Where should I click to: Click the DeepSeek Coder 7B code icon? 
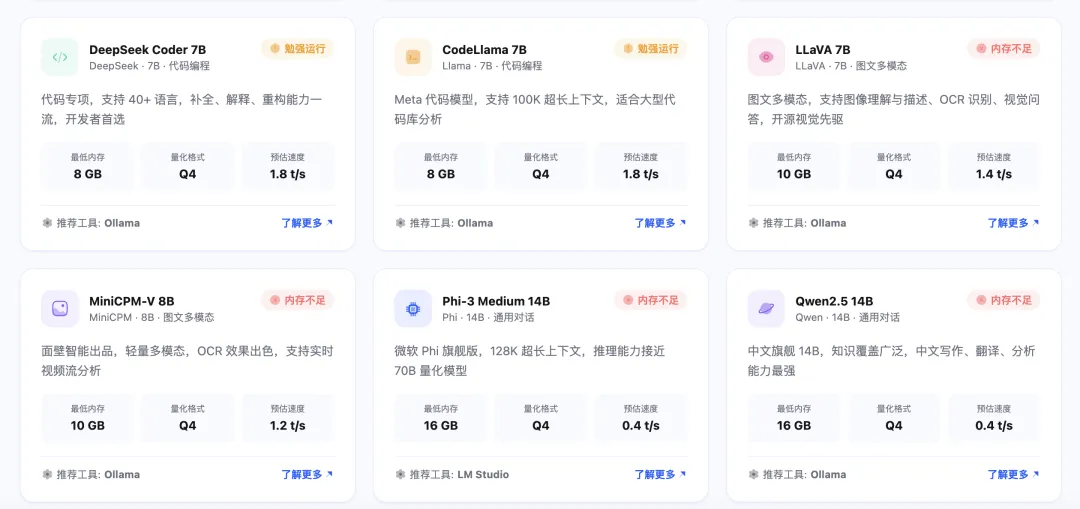pyautogui.click(x=60, y=57)
